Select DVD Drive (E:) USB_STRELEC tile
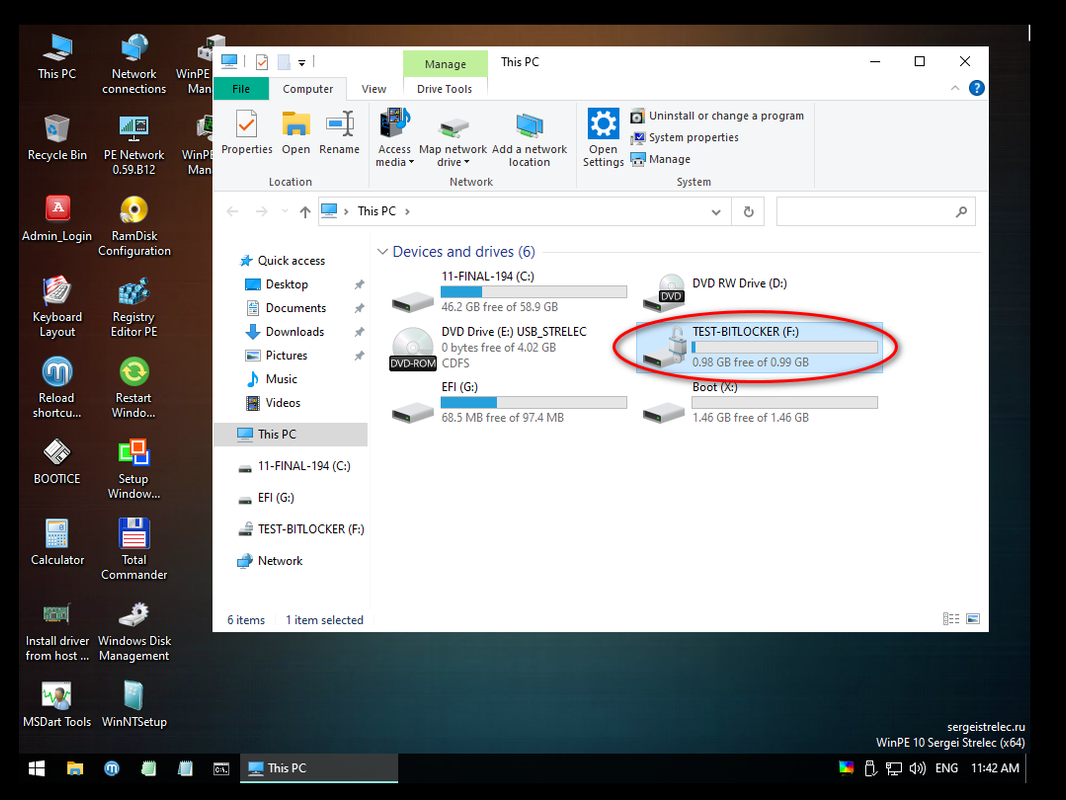Image resolution: width=1066 pixels, height=800 pixels. tap(510, 347)
